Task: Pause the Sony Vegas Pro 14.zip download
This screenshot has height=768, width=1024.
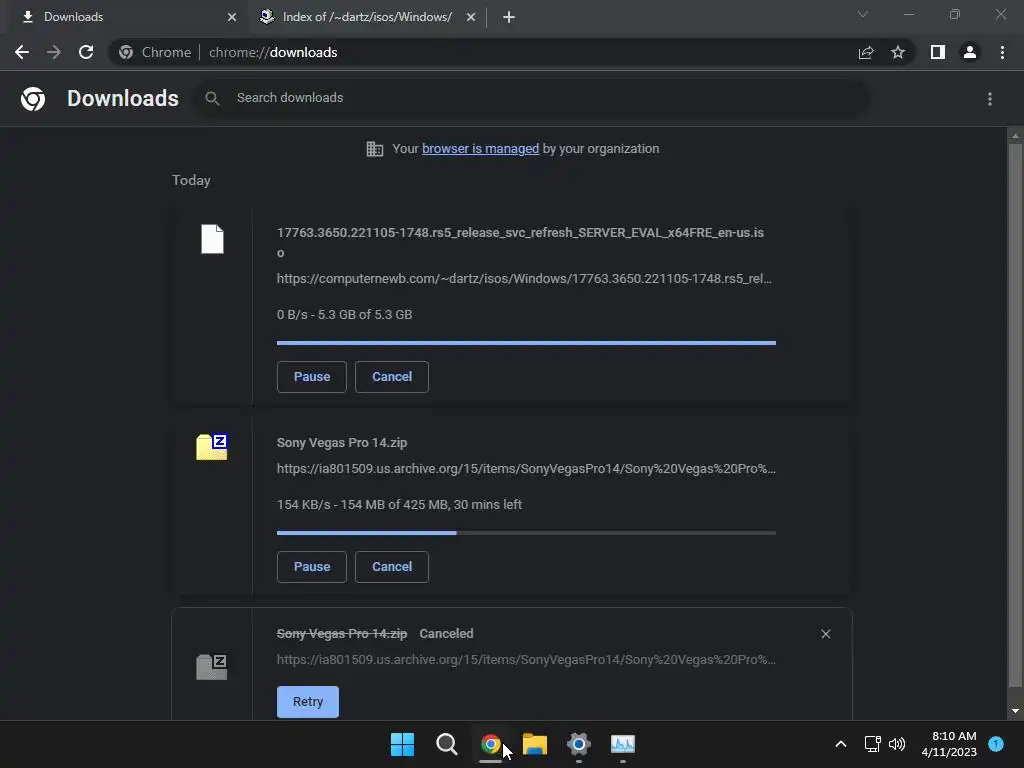Action: click(x=312, y=567)
